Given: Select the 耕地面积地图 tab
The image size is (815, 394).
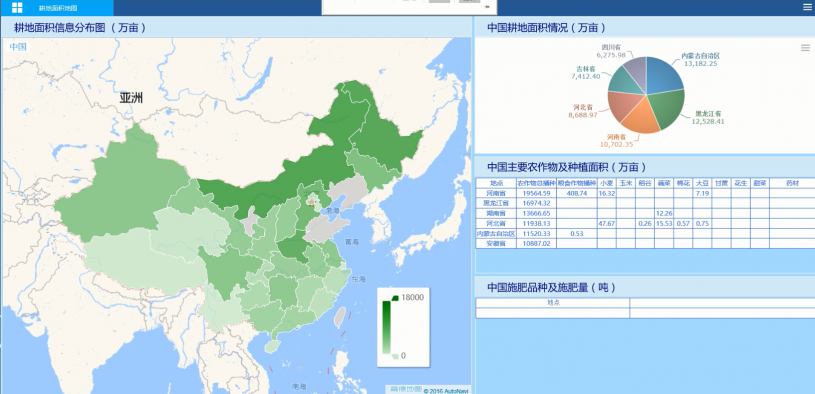Looking at the screenshot, I should (x=58, y=8).
